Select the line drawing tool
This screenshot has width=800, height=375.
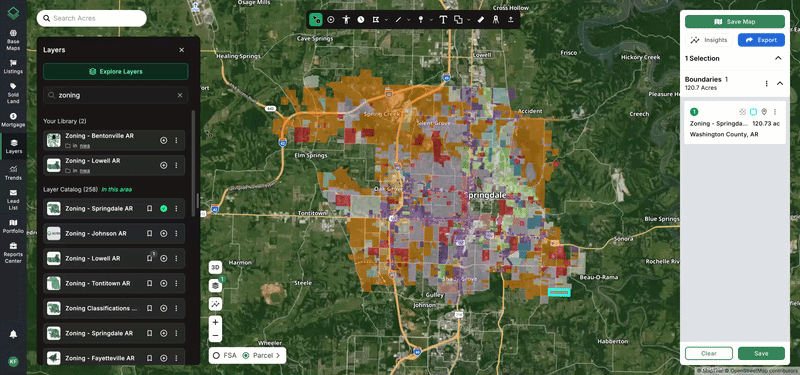[398, 20]
